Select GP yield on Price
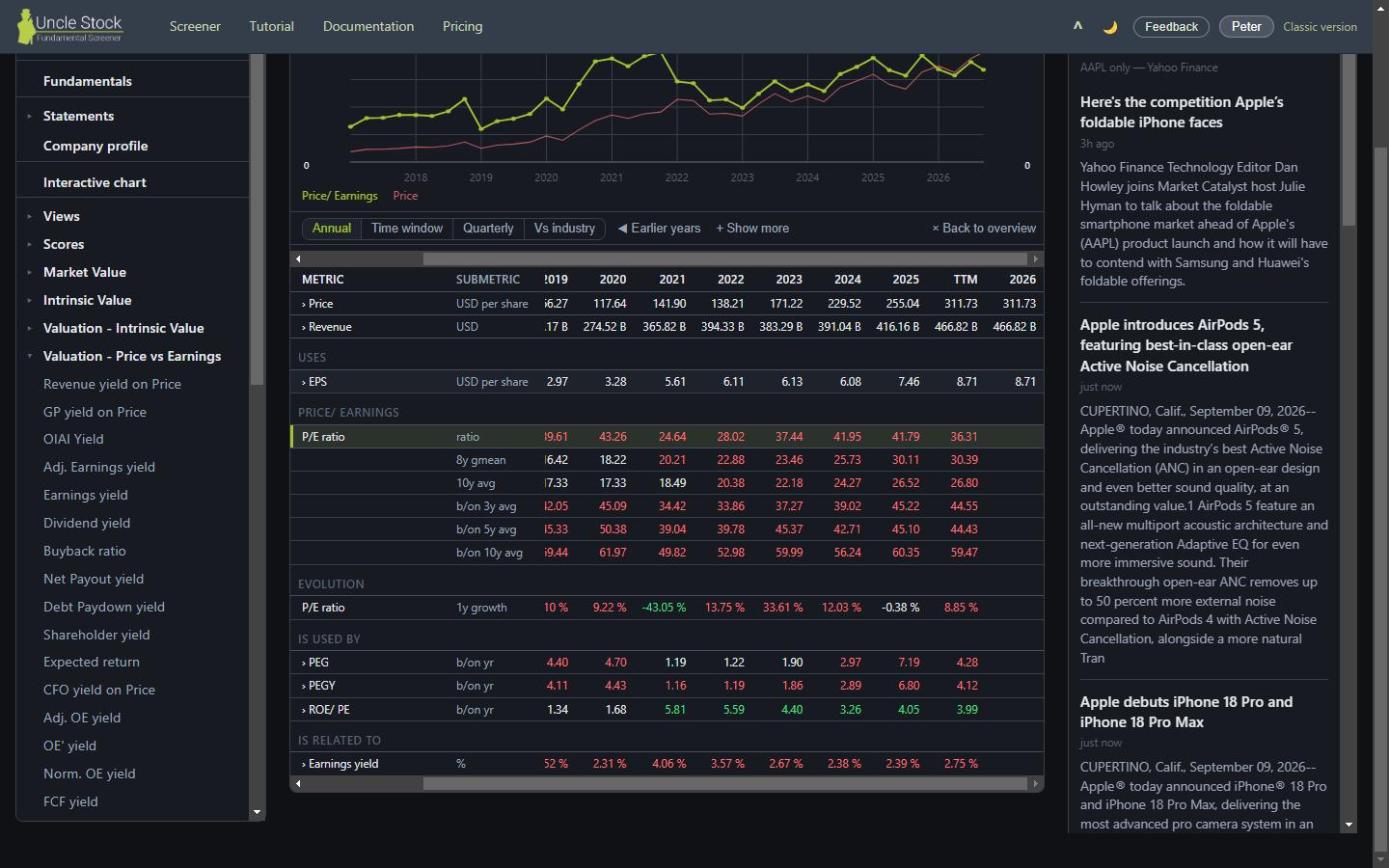Screen dimensions: 1389x868 tap(94, 412)
